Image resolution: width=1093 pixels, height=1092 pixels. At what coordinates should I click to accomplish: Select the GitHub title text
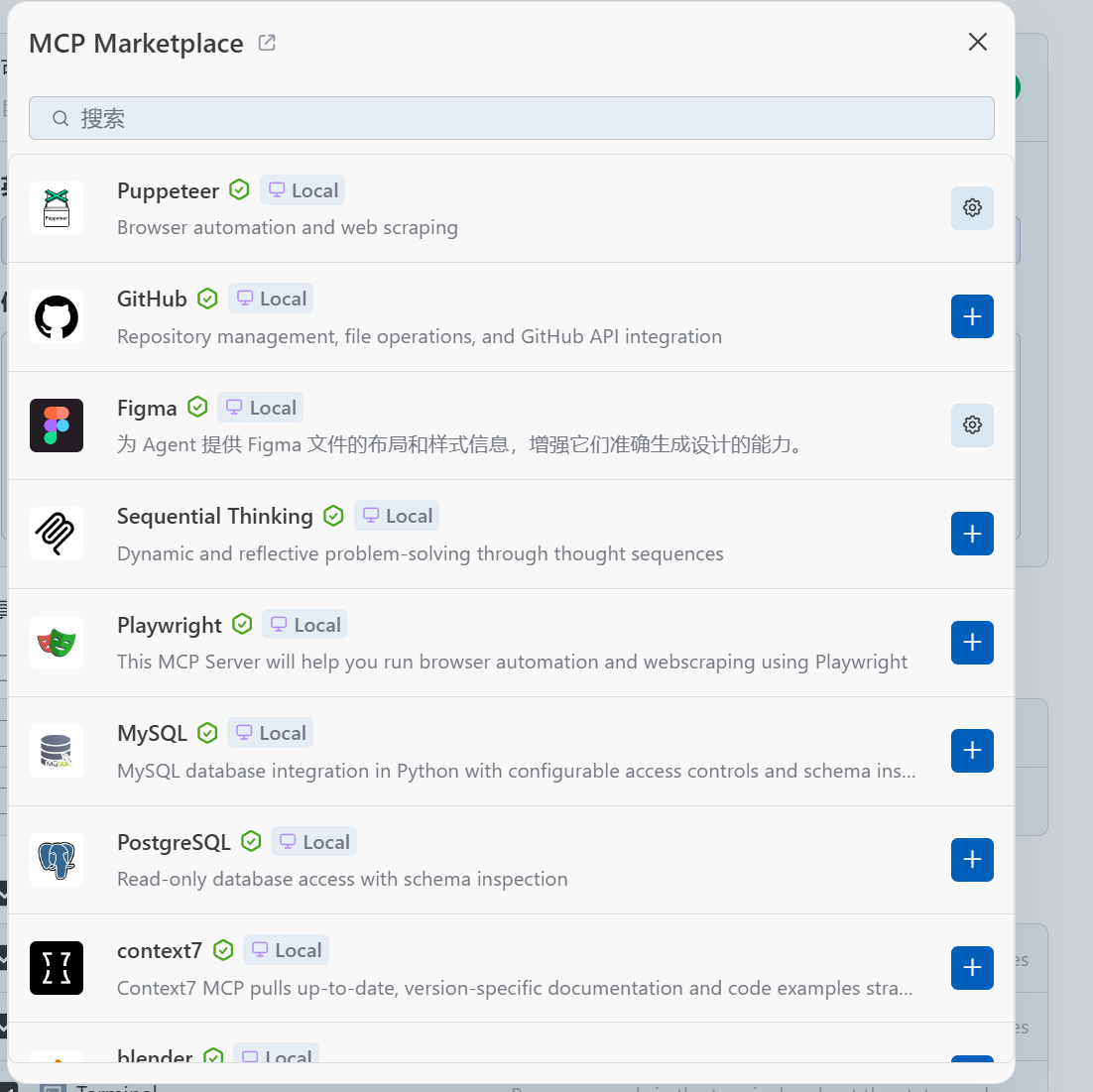(x=152, y=299)
